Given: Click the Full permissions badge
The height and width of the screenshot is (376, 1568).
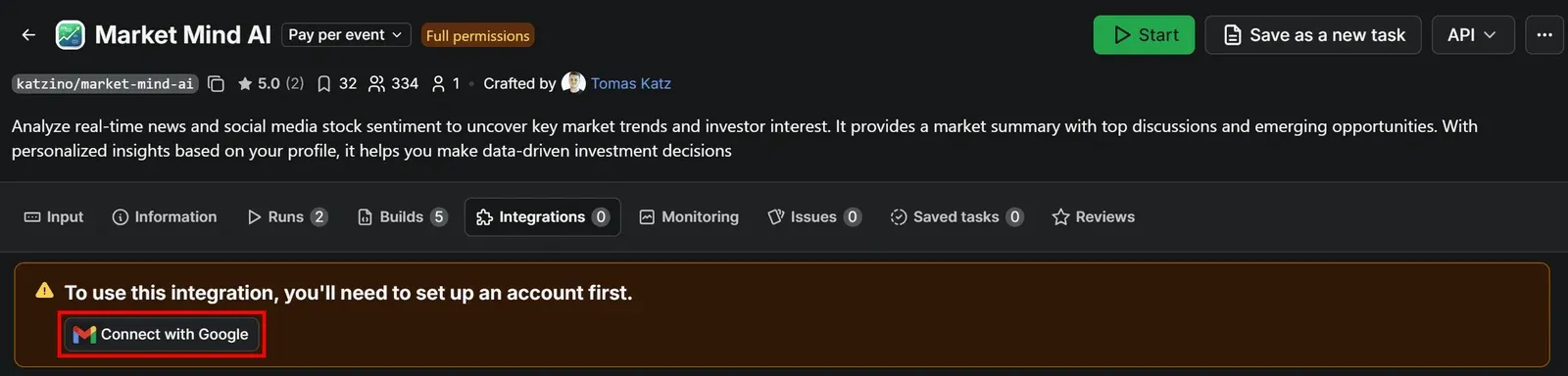Looking at the screenshot, I should (478, 35).
